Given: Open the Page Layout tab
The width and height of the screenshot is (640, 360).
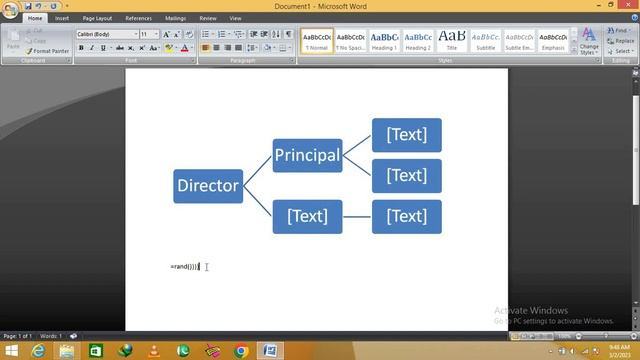Looking at the screenshot, I should point(97,18).
